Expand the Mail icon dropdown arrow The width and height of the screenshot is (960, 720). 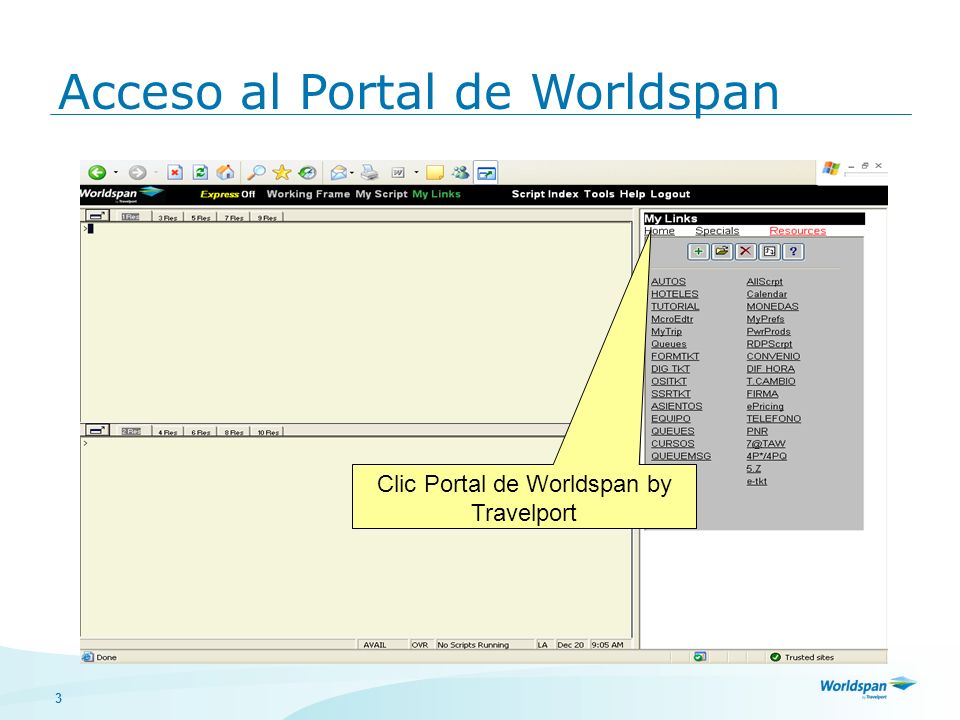click(x=352, y=173)
